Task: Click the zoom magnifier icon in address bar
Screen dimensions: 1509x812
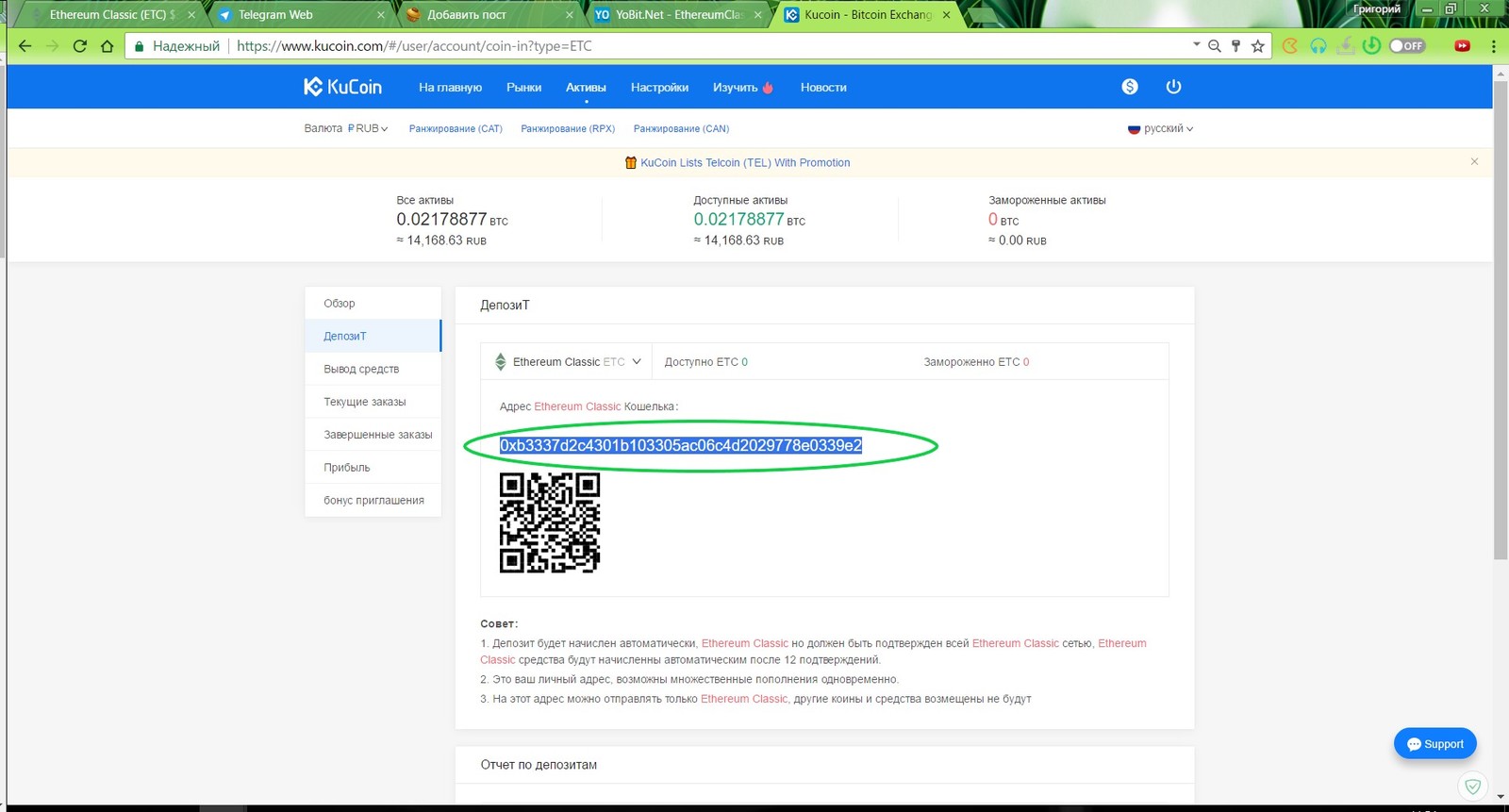Action: [1215, 45]
